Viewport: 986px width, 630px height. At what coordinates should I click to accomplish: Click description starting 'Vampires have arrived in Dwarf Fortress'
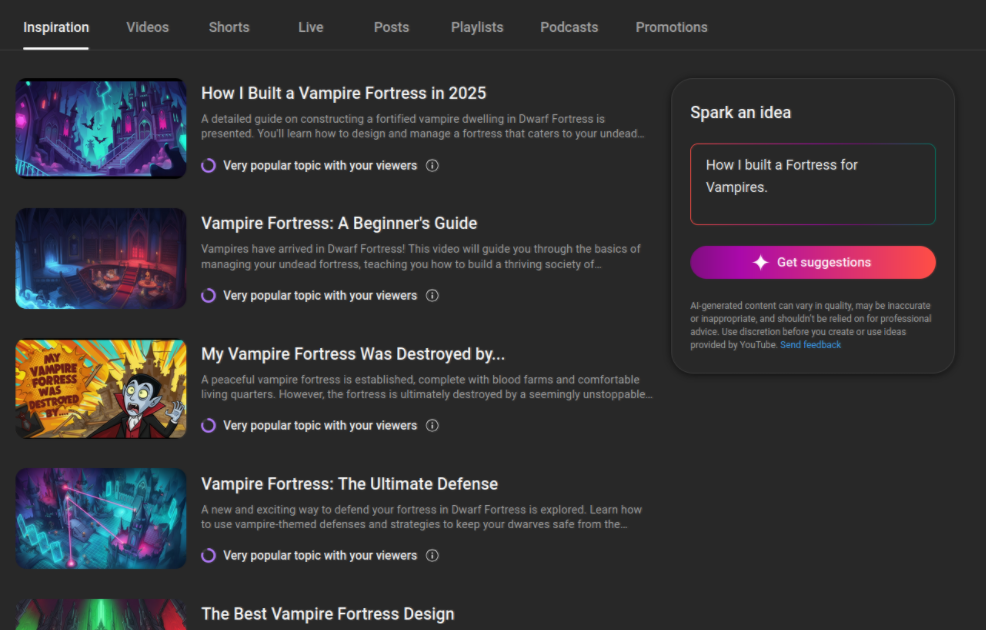click(x=421, y=257)
